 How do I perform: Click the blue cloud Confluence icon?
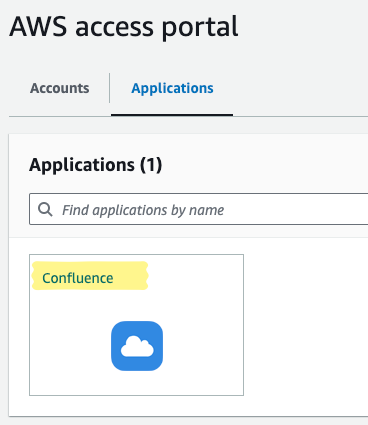coord(137,346)
